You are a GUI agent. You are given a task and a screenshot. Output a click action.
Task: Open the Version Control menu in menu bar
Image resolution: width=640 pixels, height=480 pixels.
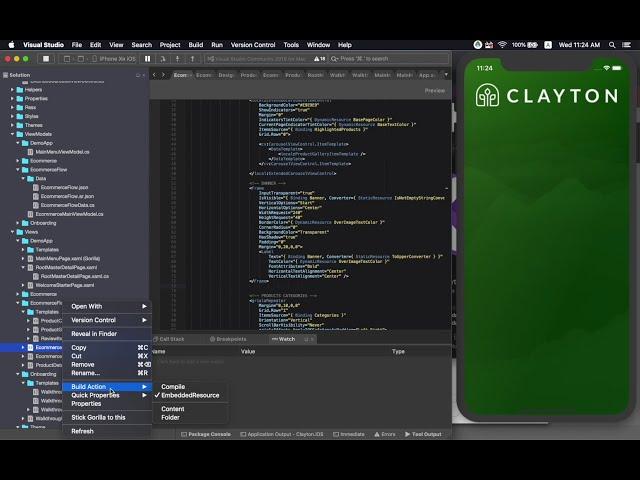[x=253, y=45]
